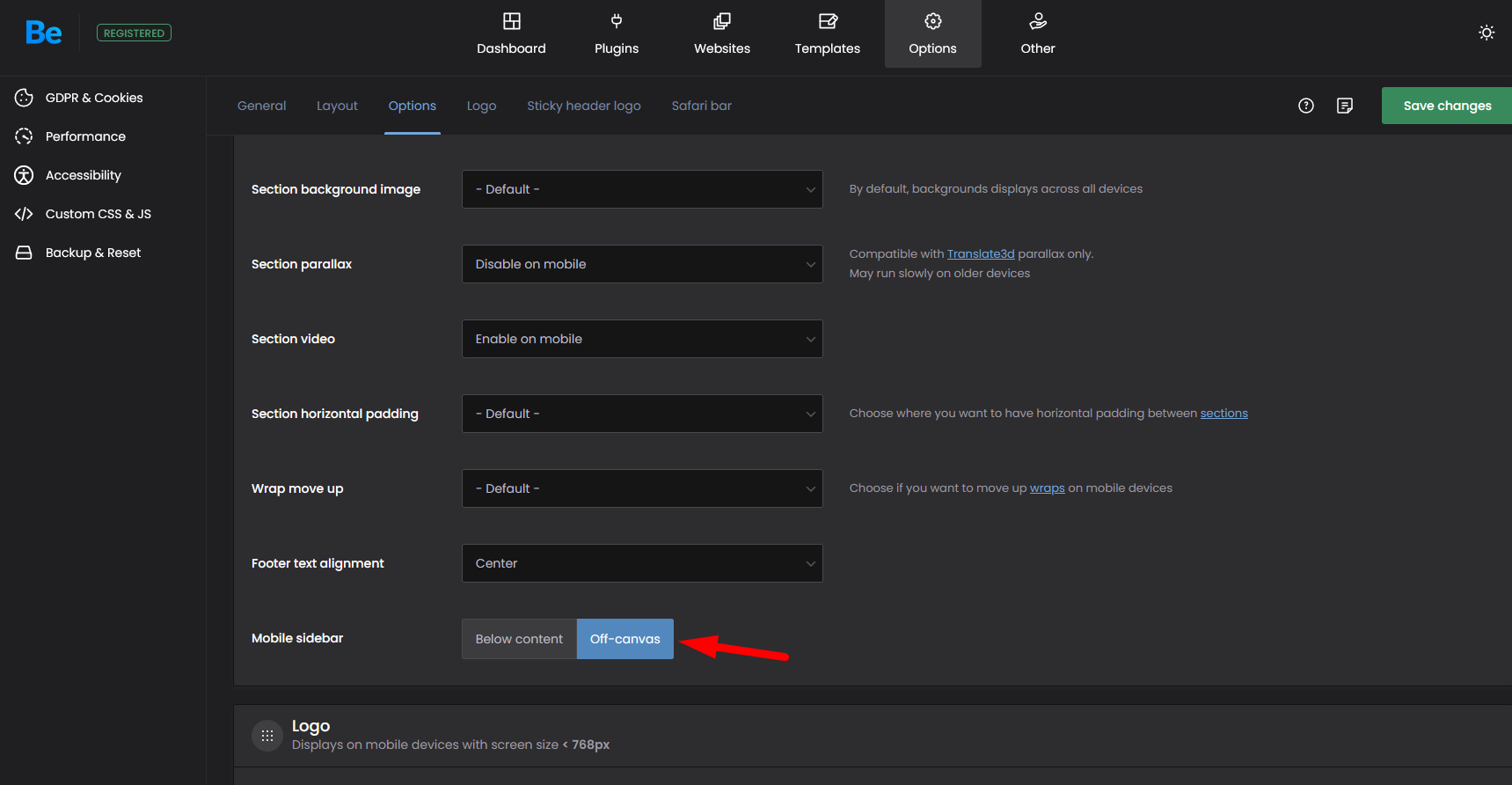Select the Options top menu item

(x=932, y=33)
